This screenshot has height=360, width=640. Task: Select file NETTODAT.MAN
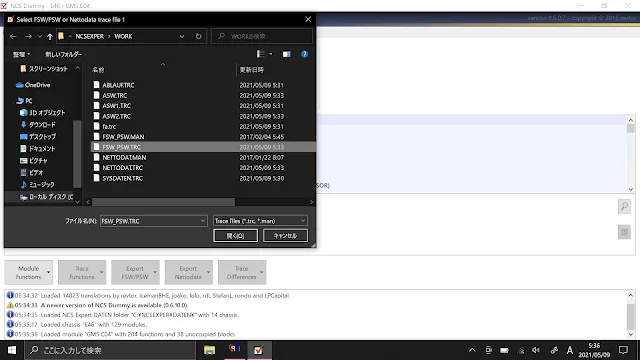(x=124, y=157)
